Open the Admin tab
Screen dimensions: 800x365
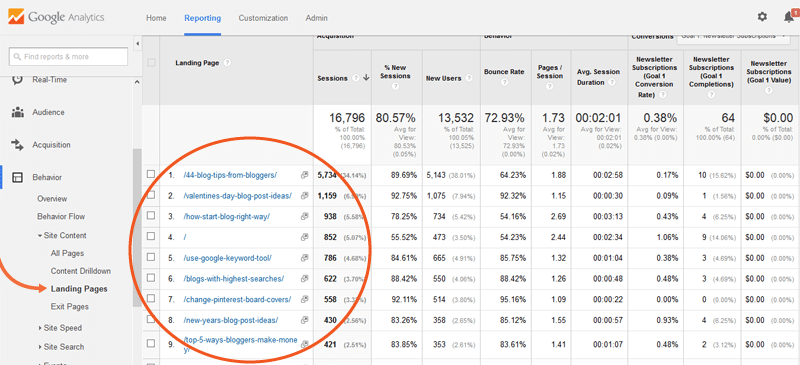[x=316, y=18]
